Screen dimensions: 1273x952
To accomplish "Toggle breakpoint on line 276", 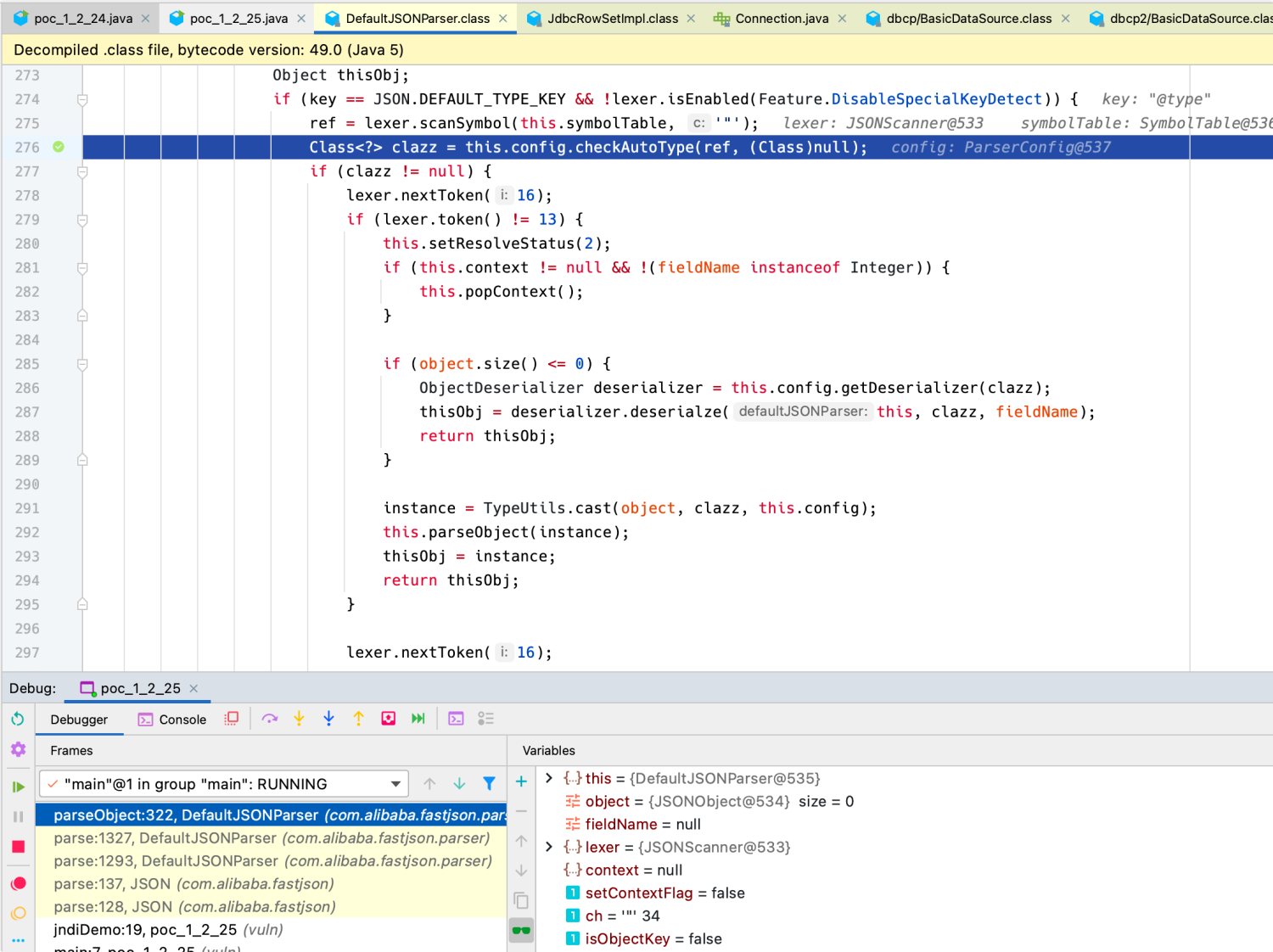I will click(x=59, y=147).
